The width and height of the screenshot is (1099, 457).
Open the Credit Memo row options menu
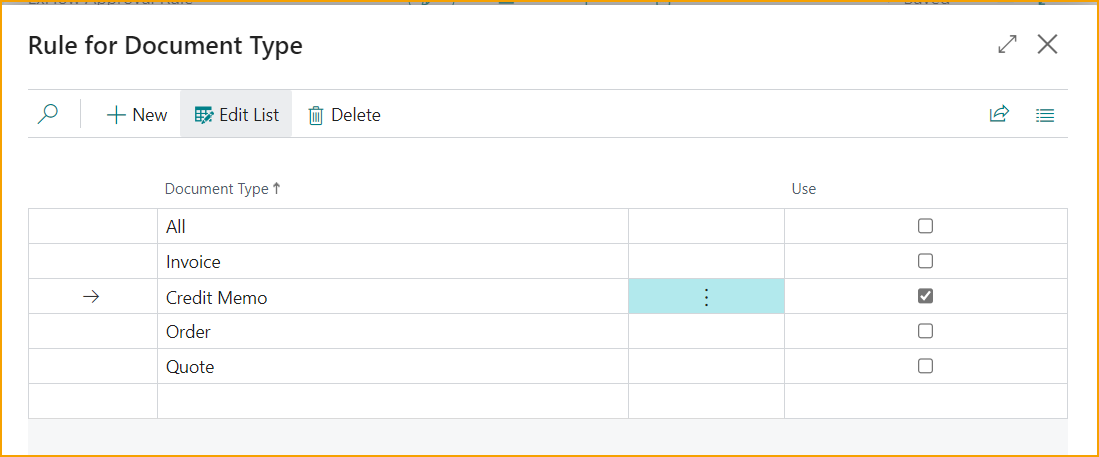click(x=706, y=297)
